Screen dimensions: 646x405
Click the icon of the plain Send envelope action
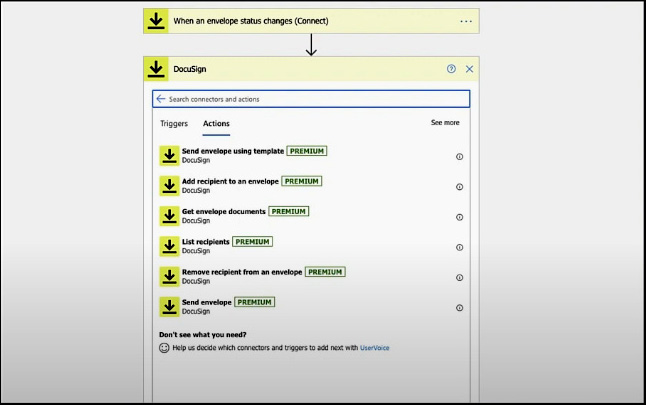(x=169, y=307)
